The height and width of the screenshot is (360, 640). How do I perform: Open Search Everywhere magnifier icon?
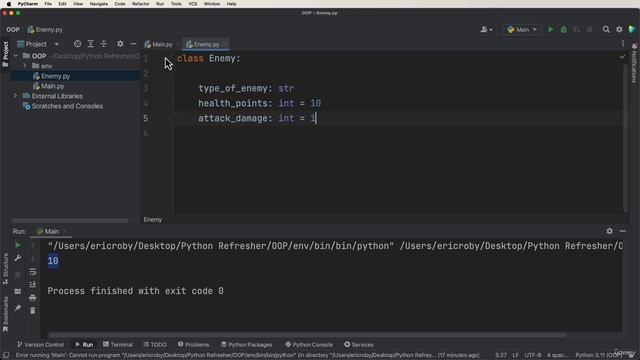pos(606,29)
